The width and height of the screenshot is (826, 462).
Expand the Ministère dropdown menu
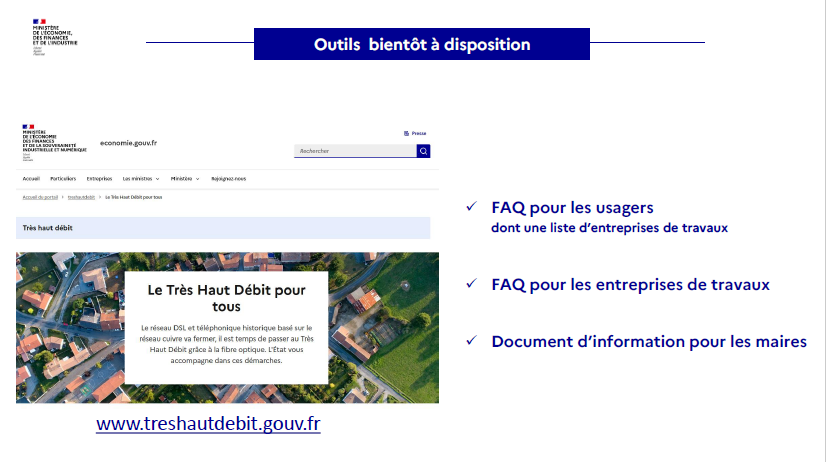point(185,178)
